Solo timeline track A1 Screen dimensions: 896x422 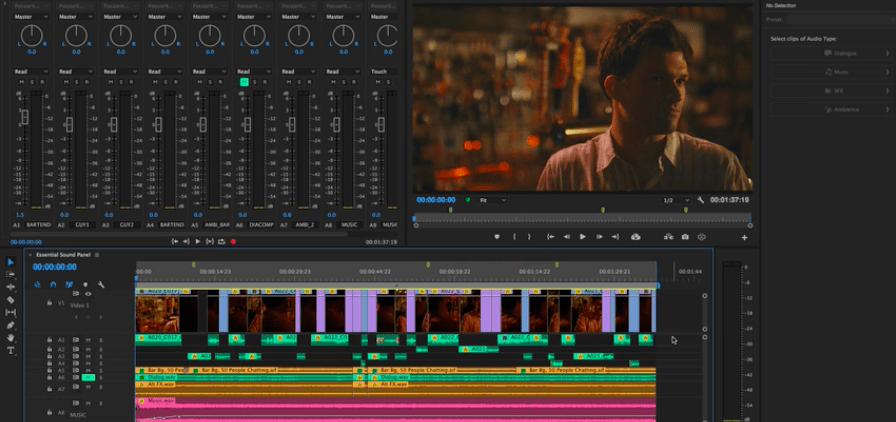101,340
